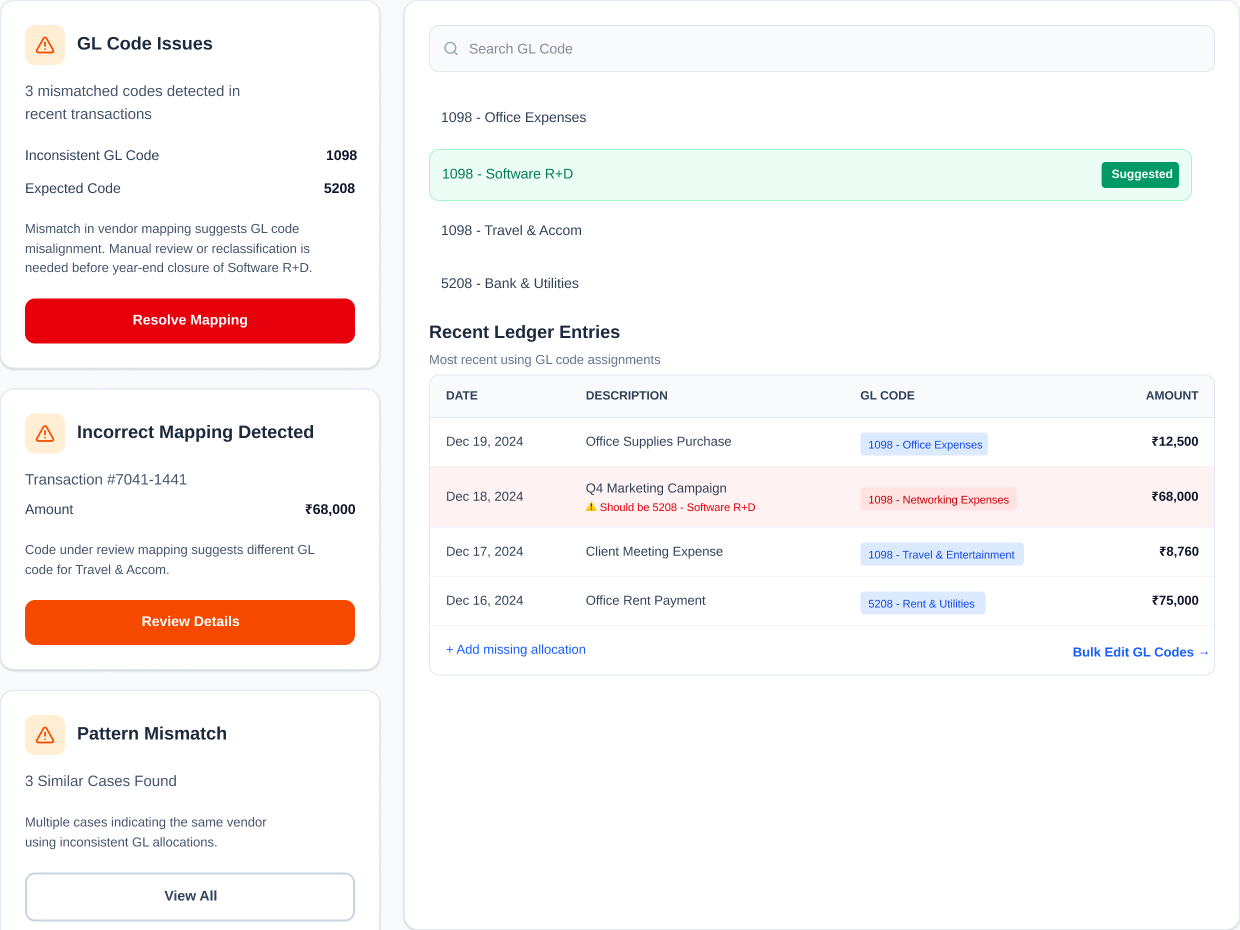This screenshot has height=930, width=1240.
Task: Open Bulk Edit GL Codes link
Action: pos(1140,652)
